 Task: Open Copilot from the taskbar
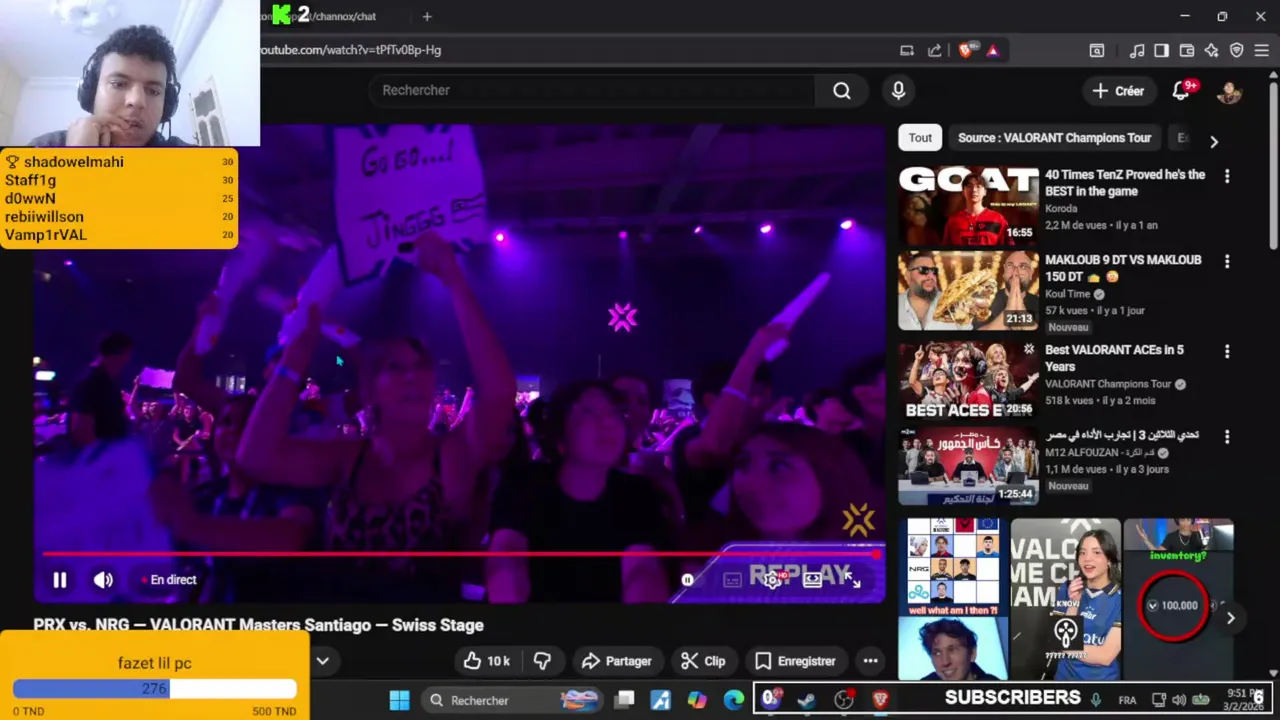pyautogui.click(x=697, y=700)
